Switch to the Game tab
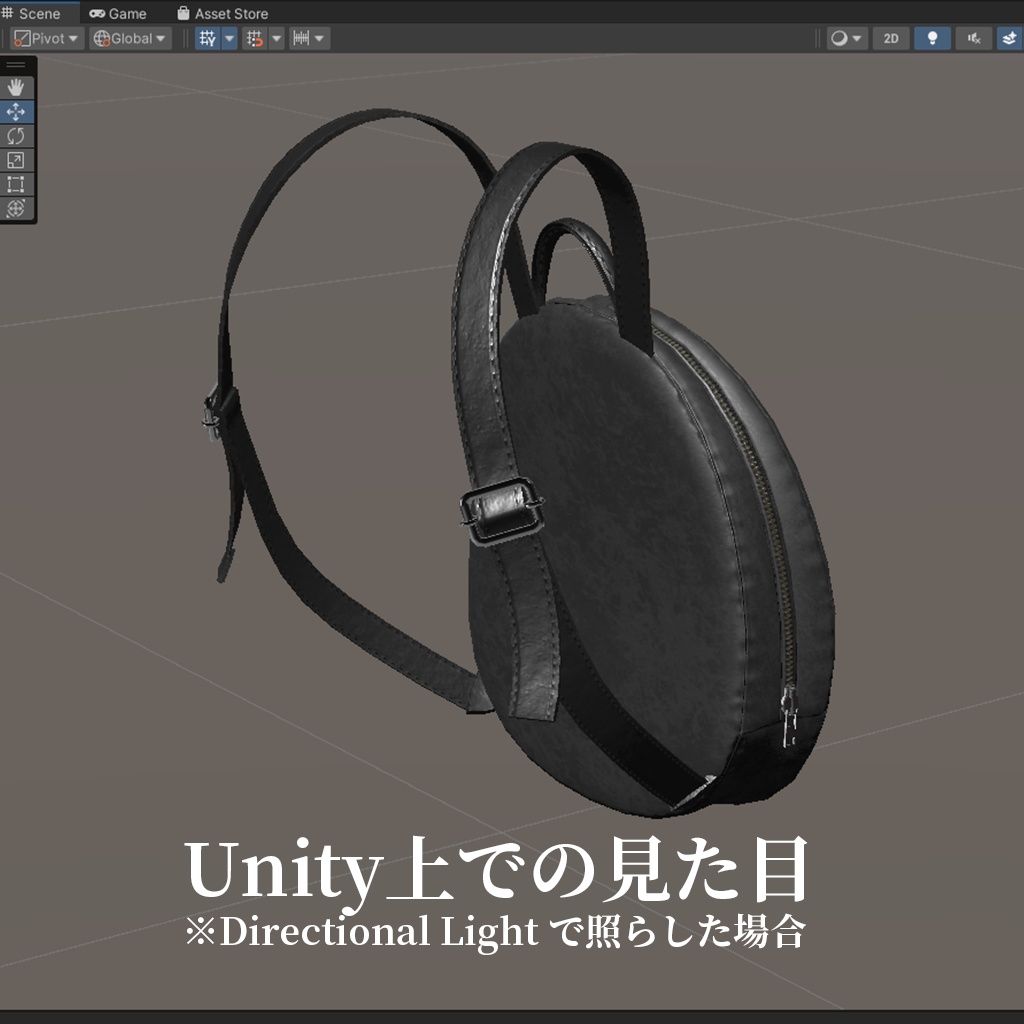The width and height of the screenshot is (1024, 1024). [118, 13]
